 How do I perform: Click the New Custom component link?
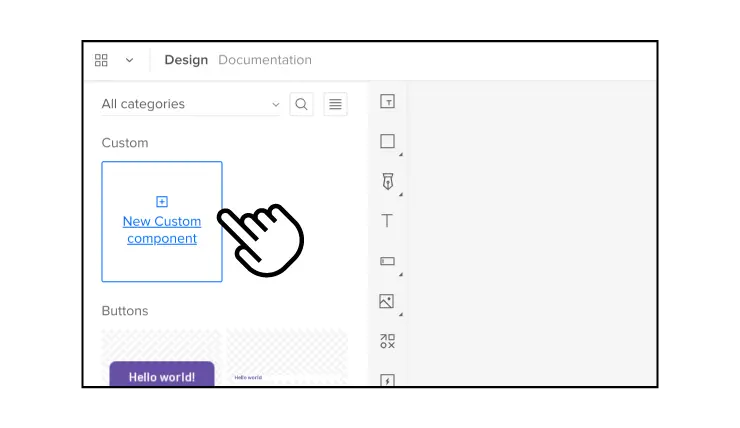(162, 230)
